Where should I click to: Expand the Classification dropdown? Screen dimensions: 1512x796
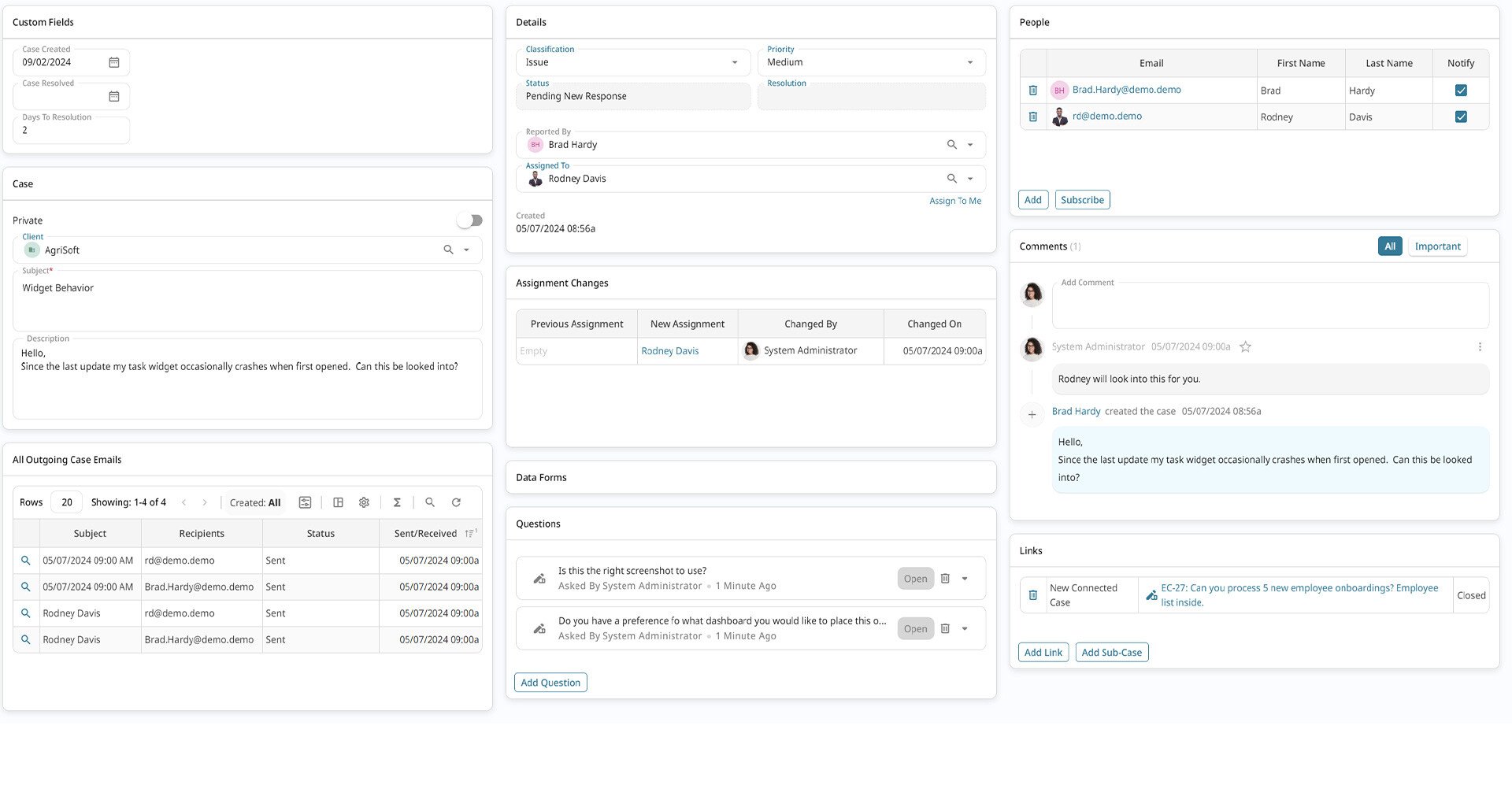pyautogui.click(x=735, y=62)
